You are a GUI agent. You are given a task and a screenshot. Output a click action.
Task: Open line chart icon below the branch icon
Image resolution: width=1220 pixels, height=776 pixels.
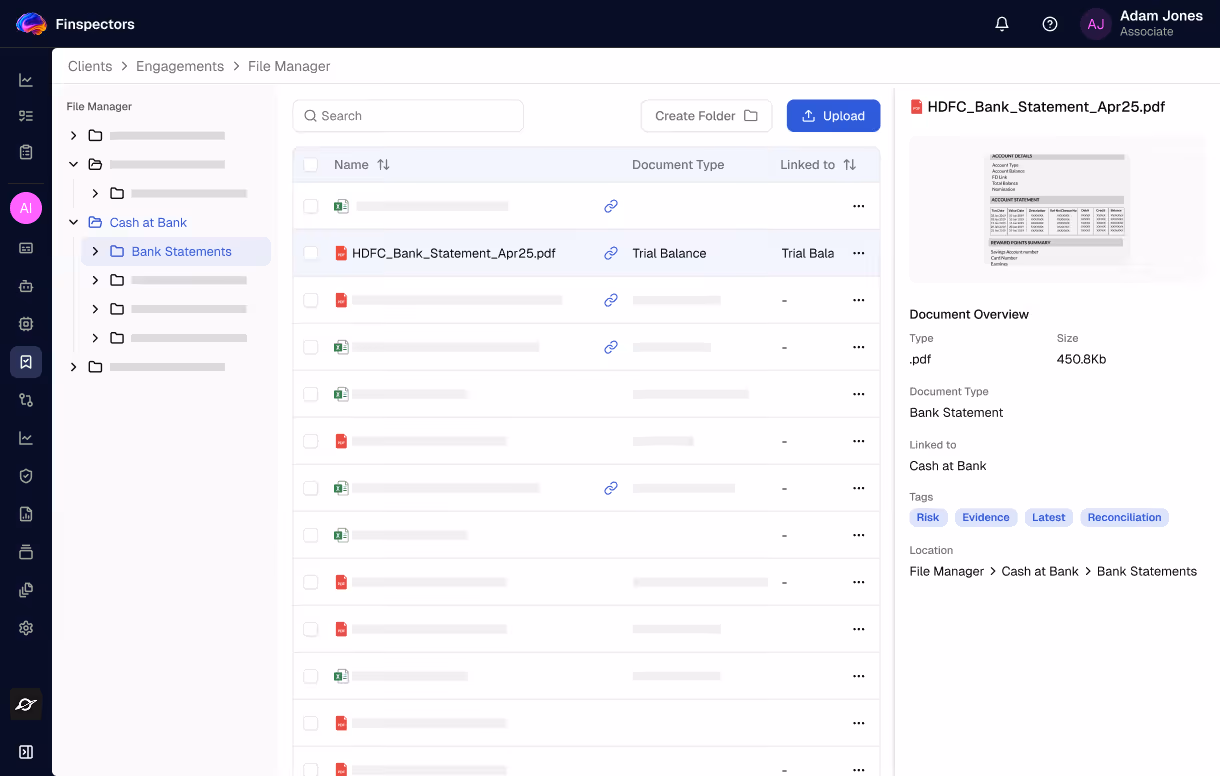26,438
